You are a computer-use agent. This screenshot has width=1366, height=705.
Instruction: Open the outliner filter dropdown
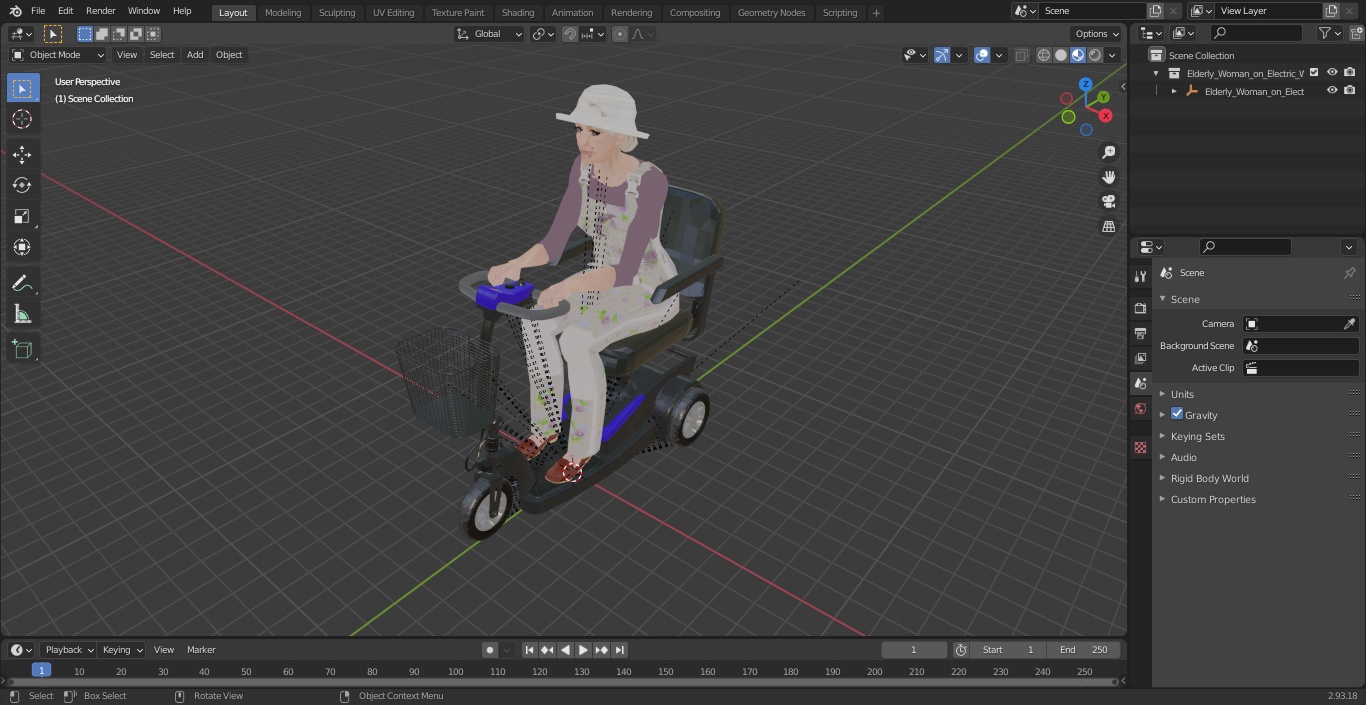pyautogui.click(x=1329, y=33)
